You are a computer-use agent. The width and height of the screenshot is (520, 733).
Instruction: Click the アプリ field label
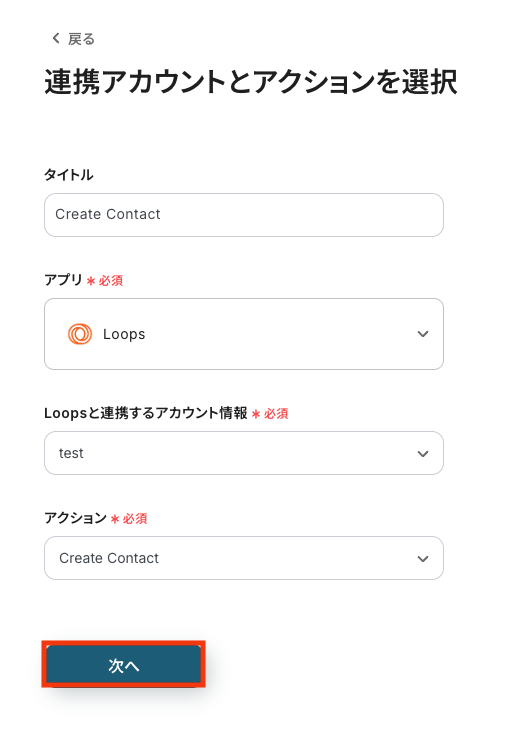pos(63,280)
